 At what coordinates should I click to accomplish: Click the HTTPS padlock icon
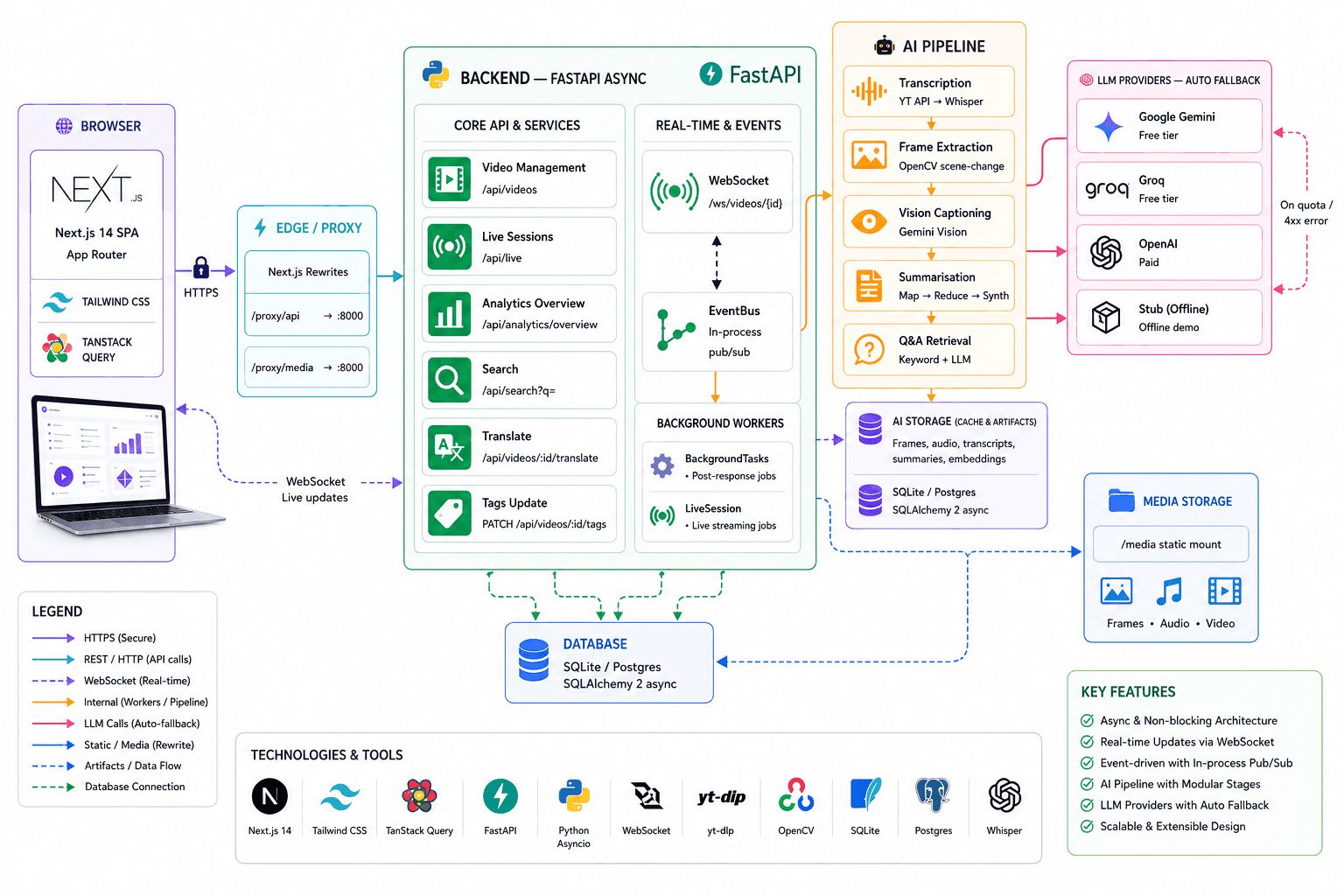click(201, 267)
